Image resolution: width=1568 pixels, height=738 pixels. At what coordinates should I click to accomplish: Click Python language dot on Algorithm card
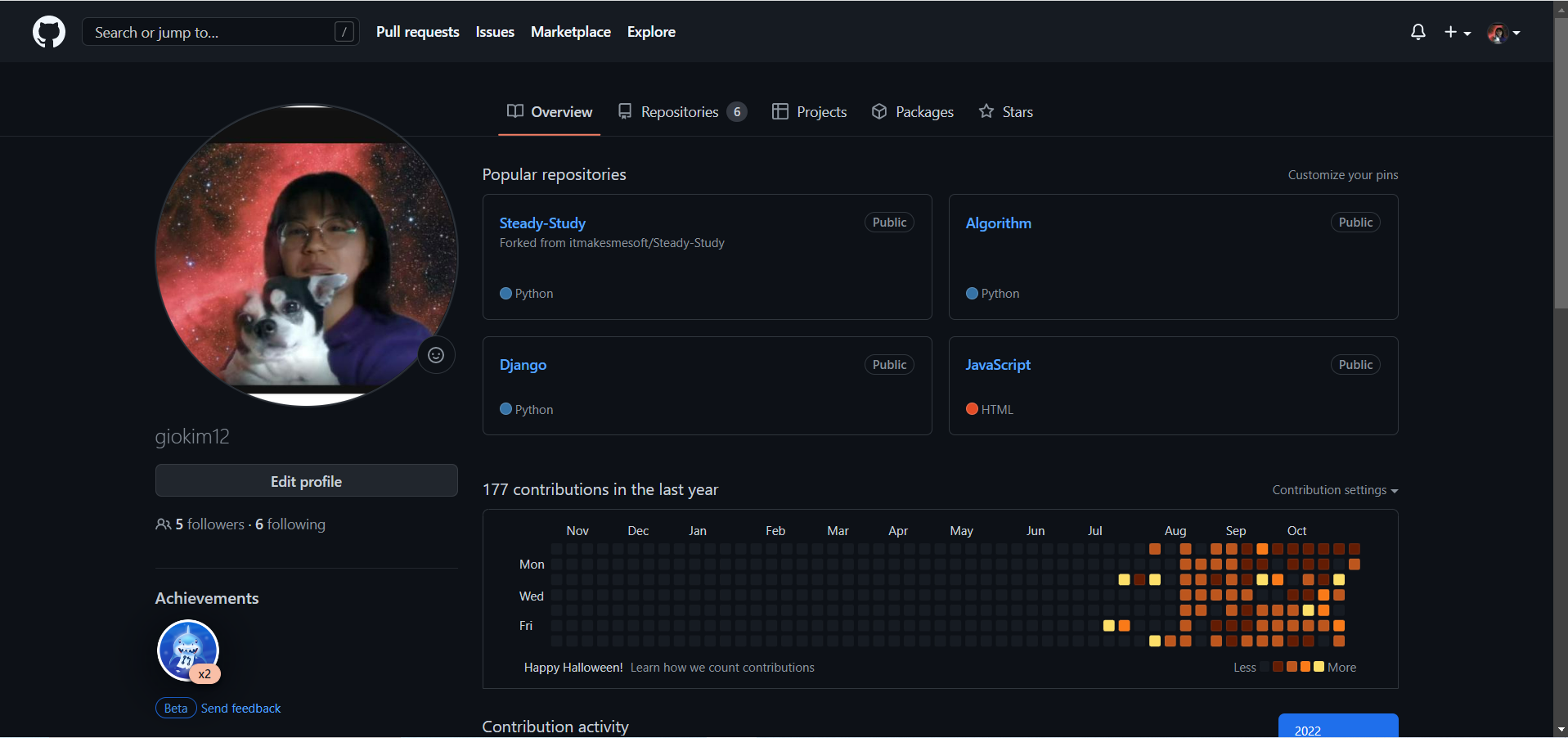(972, 294)
